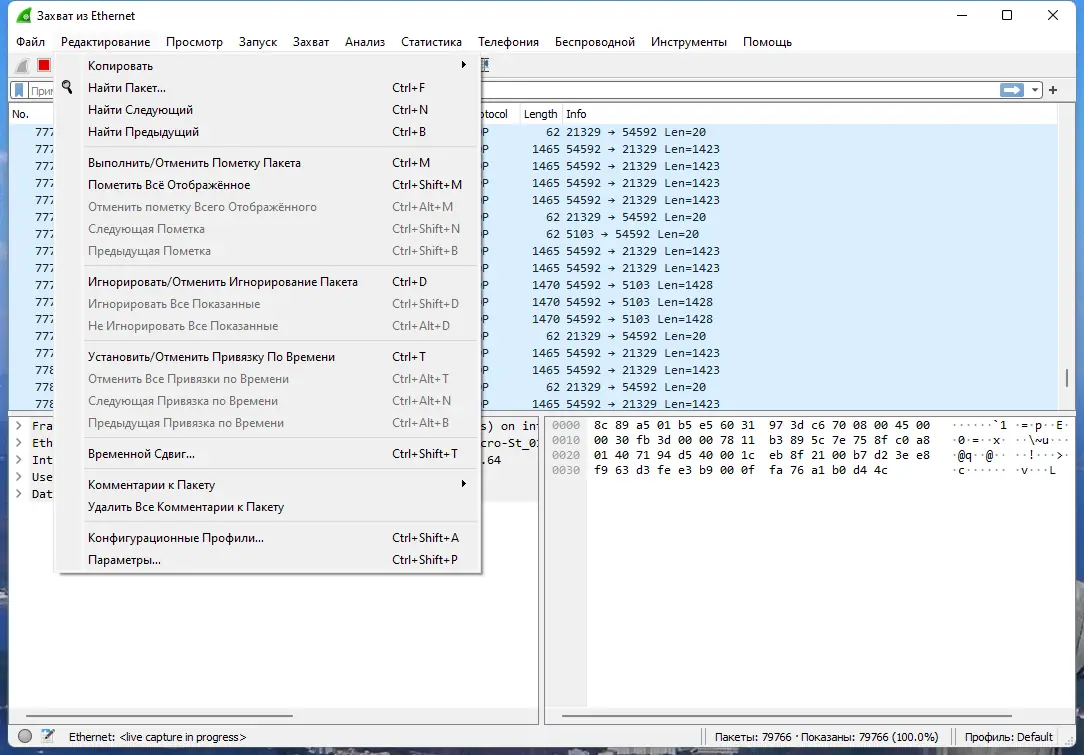The width and height of the screenshot is (1084, 755).
Task: Click the Wireshark app icon in title bar
Action: click(x=24, y=15)
